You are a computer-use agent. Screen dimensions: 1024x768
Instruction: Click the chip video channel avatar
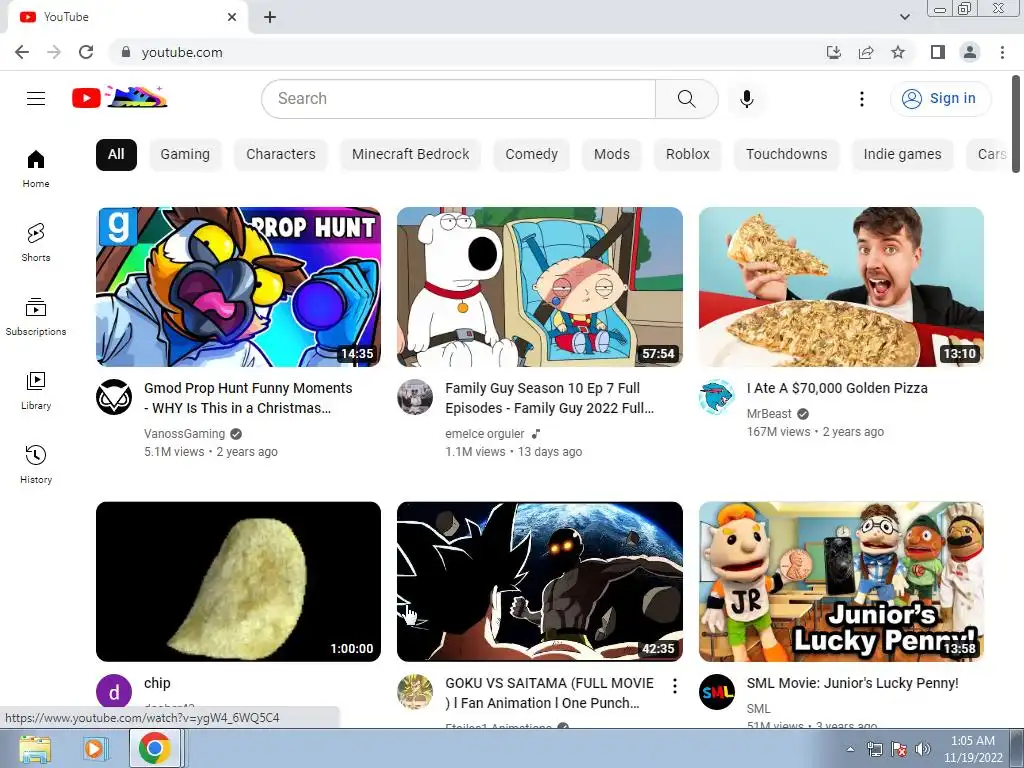tap(114, 692)
